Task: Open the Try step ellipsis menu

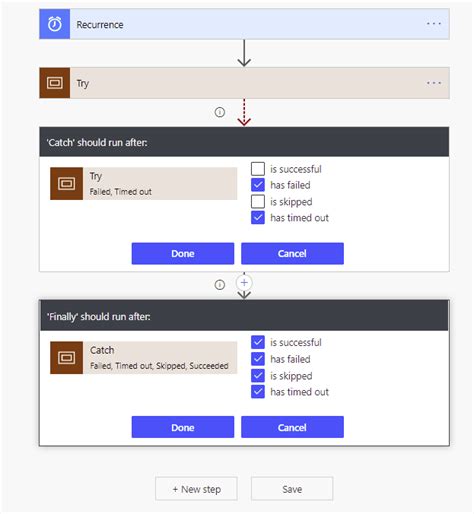Action: coord(434,83)
